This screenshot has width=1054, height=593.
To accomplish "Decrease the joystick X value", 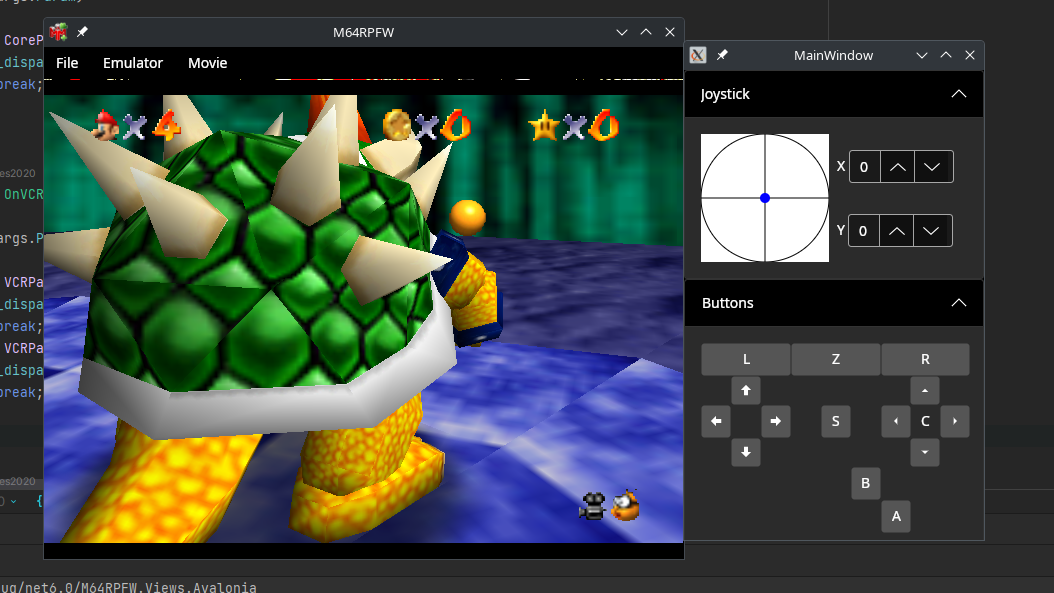I will [932, 167].
